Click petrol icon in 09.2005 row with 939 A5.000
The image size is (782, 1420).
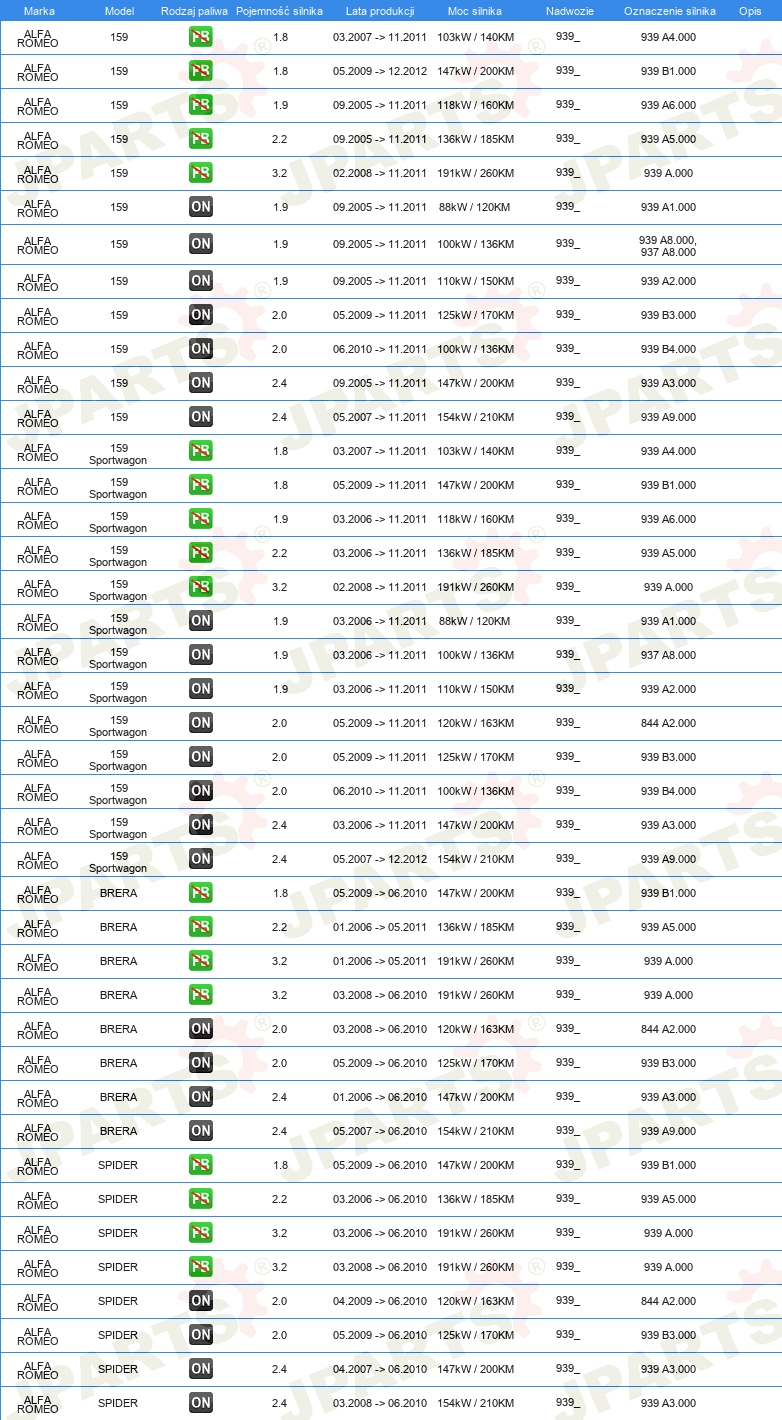[x=201, y=139]
